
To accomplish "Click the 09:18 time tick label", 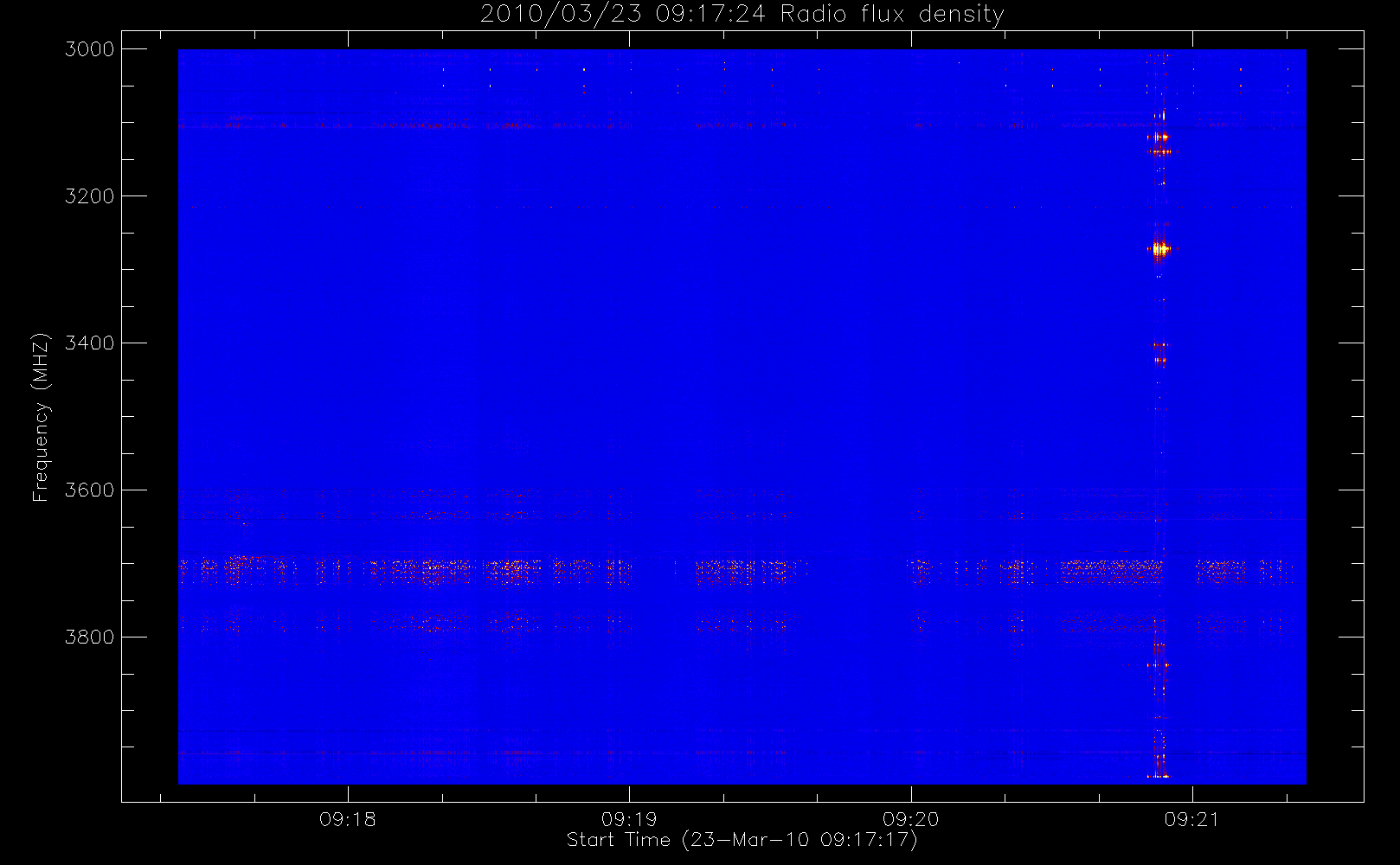I will pyautogui.click(x=348, y=819).
